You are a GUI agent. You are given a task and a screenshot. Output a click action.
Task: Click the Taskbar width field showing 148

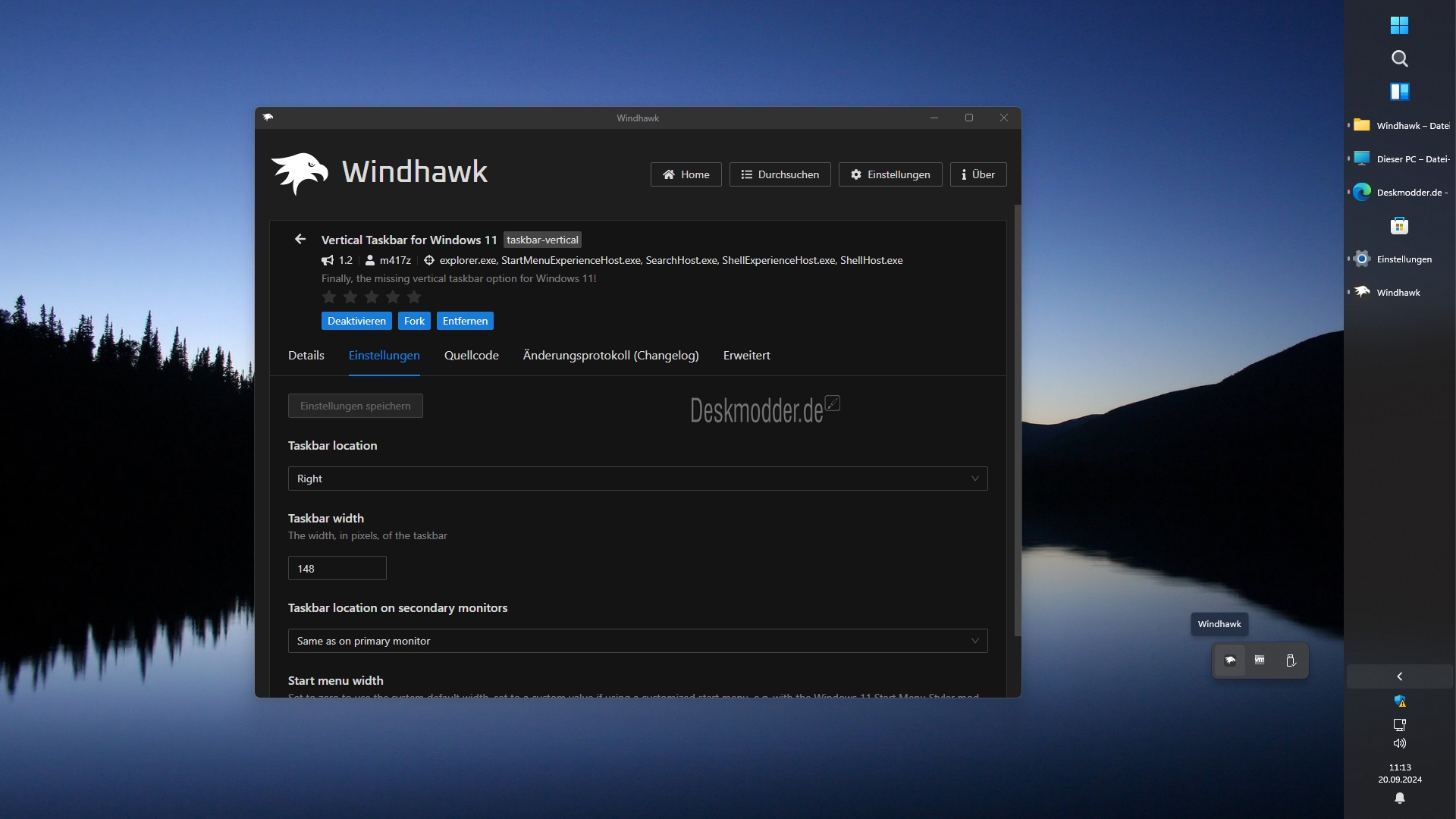click(x=337, y=568)
